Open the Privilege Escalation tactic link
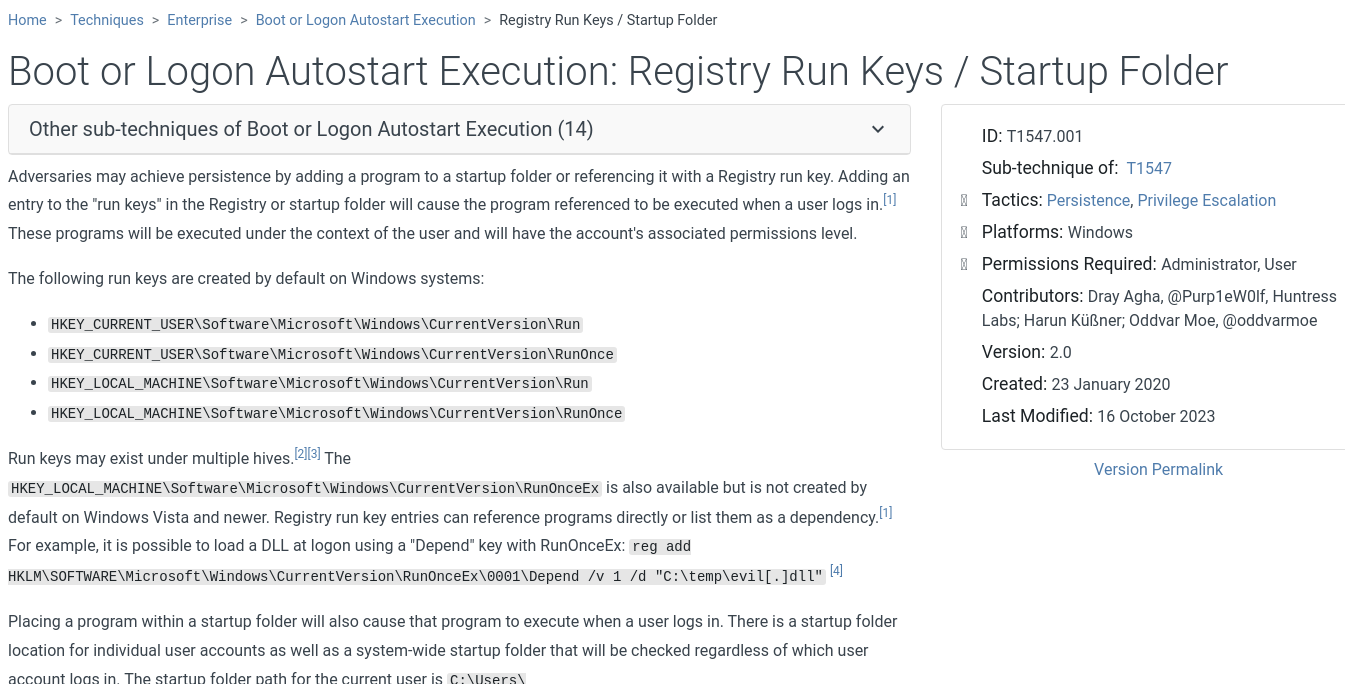 pos(1206,200)
